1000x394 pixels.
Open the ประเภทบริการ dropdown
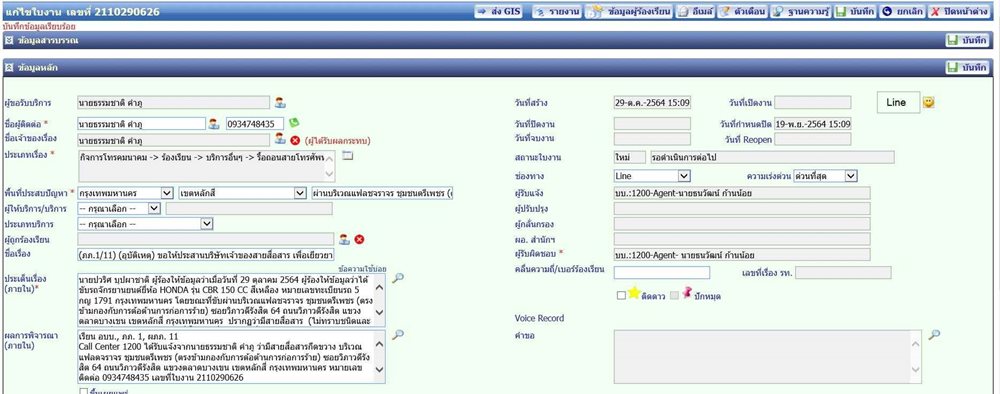[145, 224]
